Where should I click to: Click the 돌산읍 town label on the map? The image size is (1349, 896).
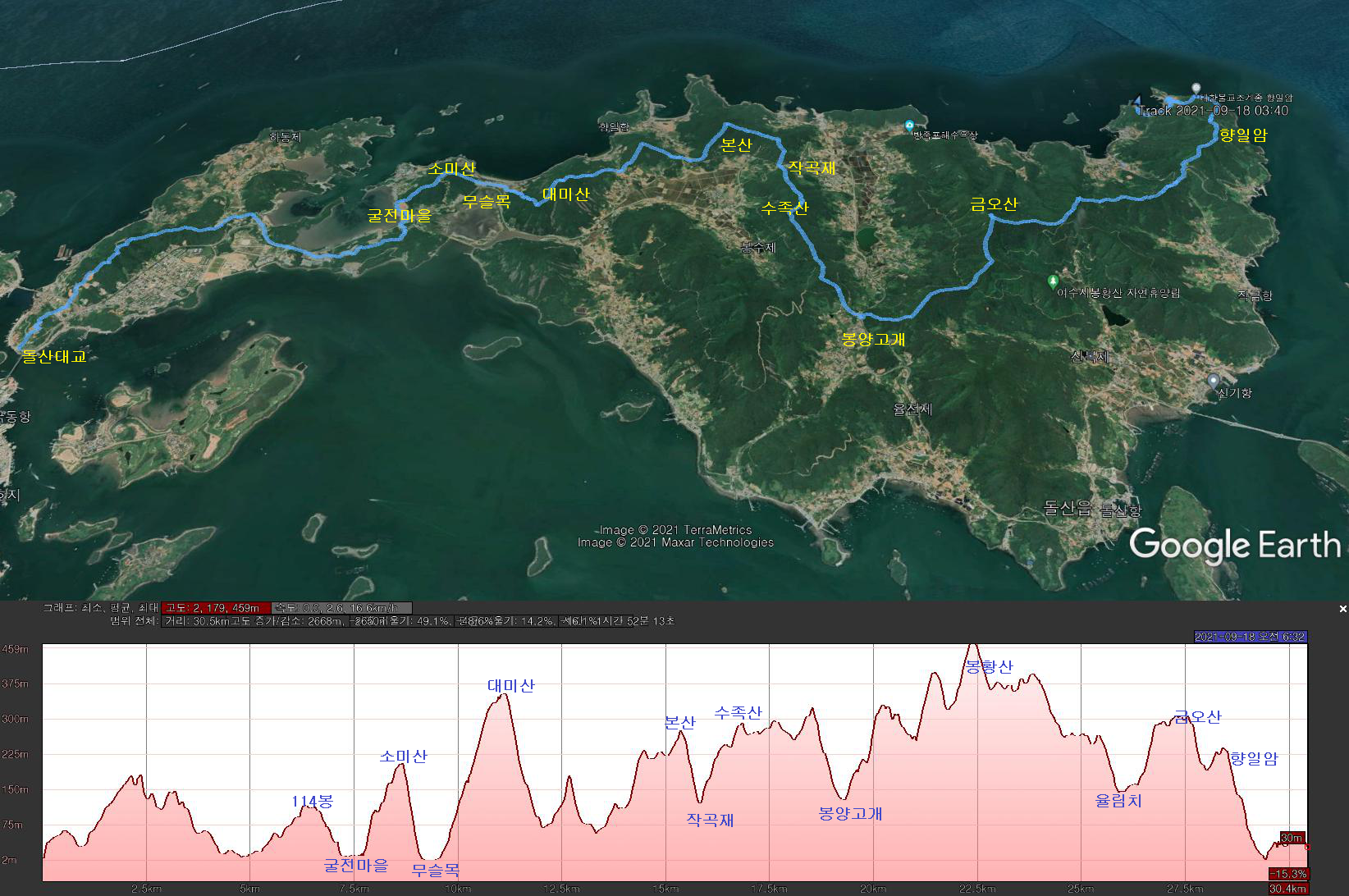click(x=1068, y=508)
